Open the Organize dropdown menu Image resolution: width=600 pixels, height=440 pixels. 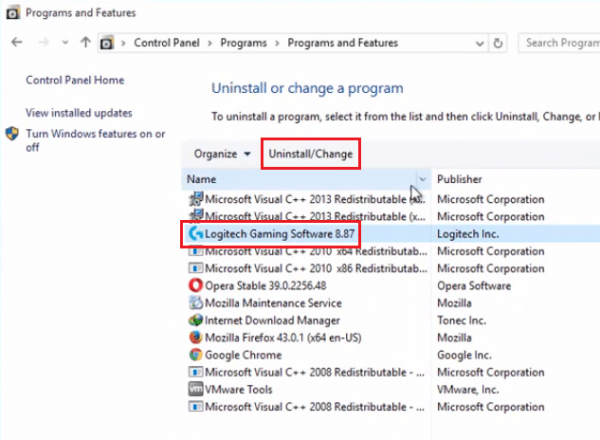coord(222,154)
